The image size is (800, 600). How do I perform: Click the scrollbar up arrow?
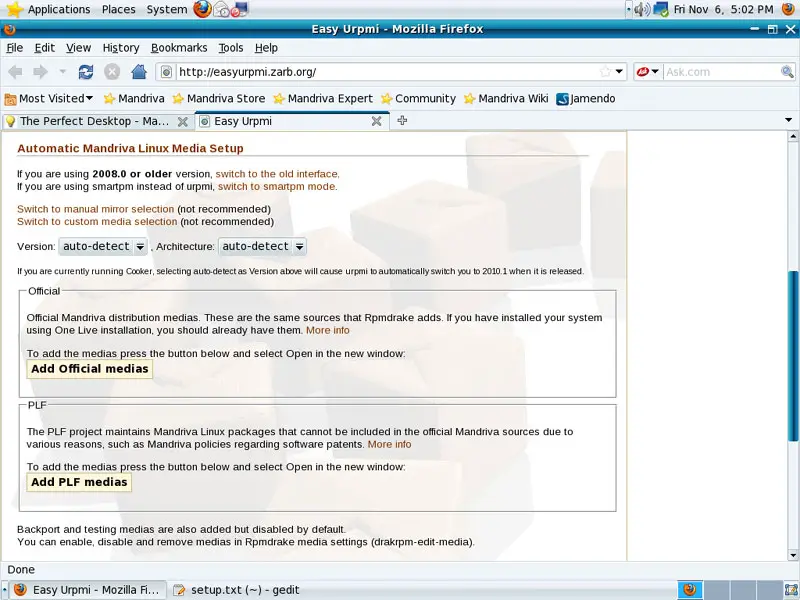[793, 136]
